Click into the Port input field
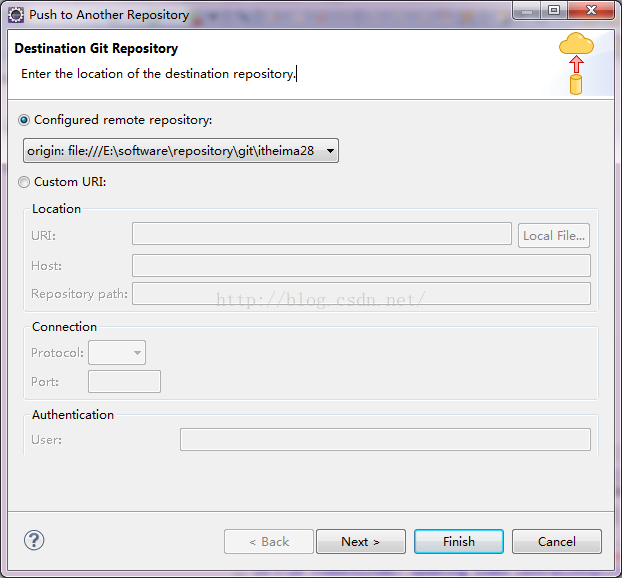 point(125,382)
